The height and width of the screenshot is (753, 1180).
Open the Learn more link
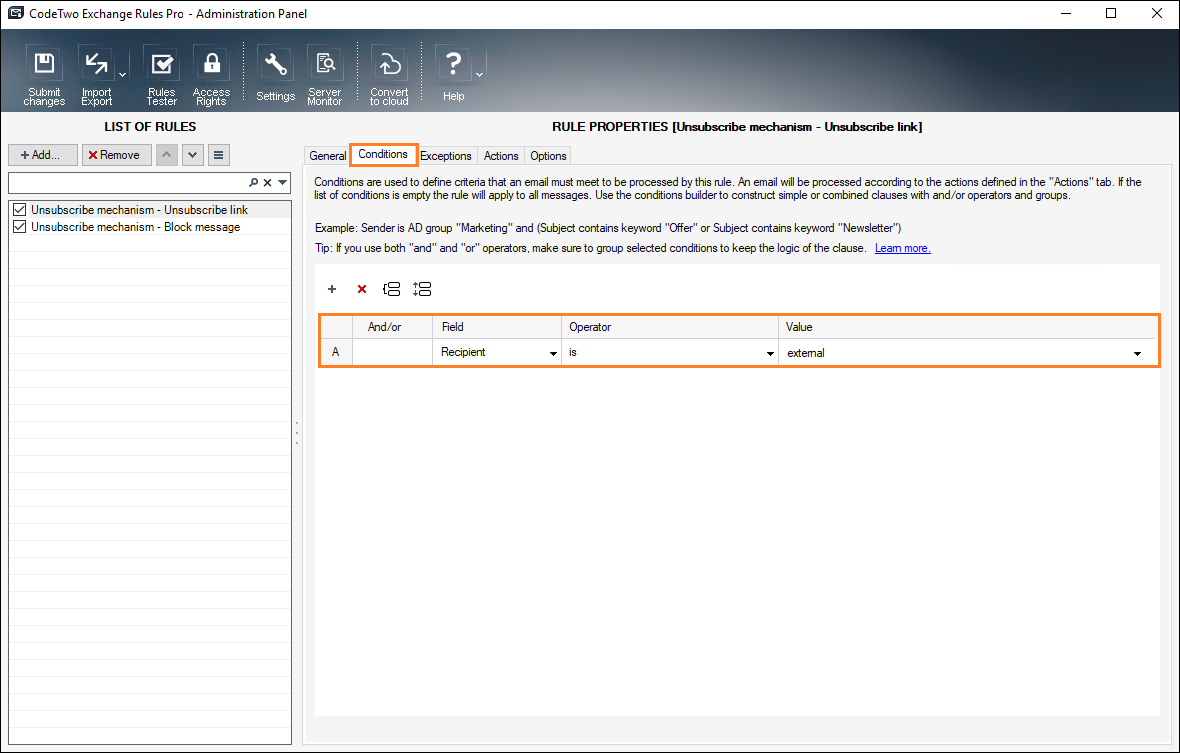pos(902,248)
